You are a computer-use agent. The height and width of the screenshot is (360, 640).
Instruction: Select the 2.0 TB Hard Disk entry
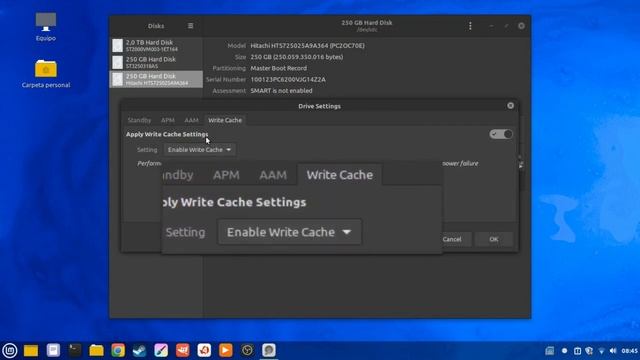click(x=156, y=45)
